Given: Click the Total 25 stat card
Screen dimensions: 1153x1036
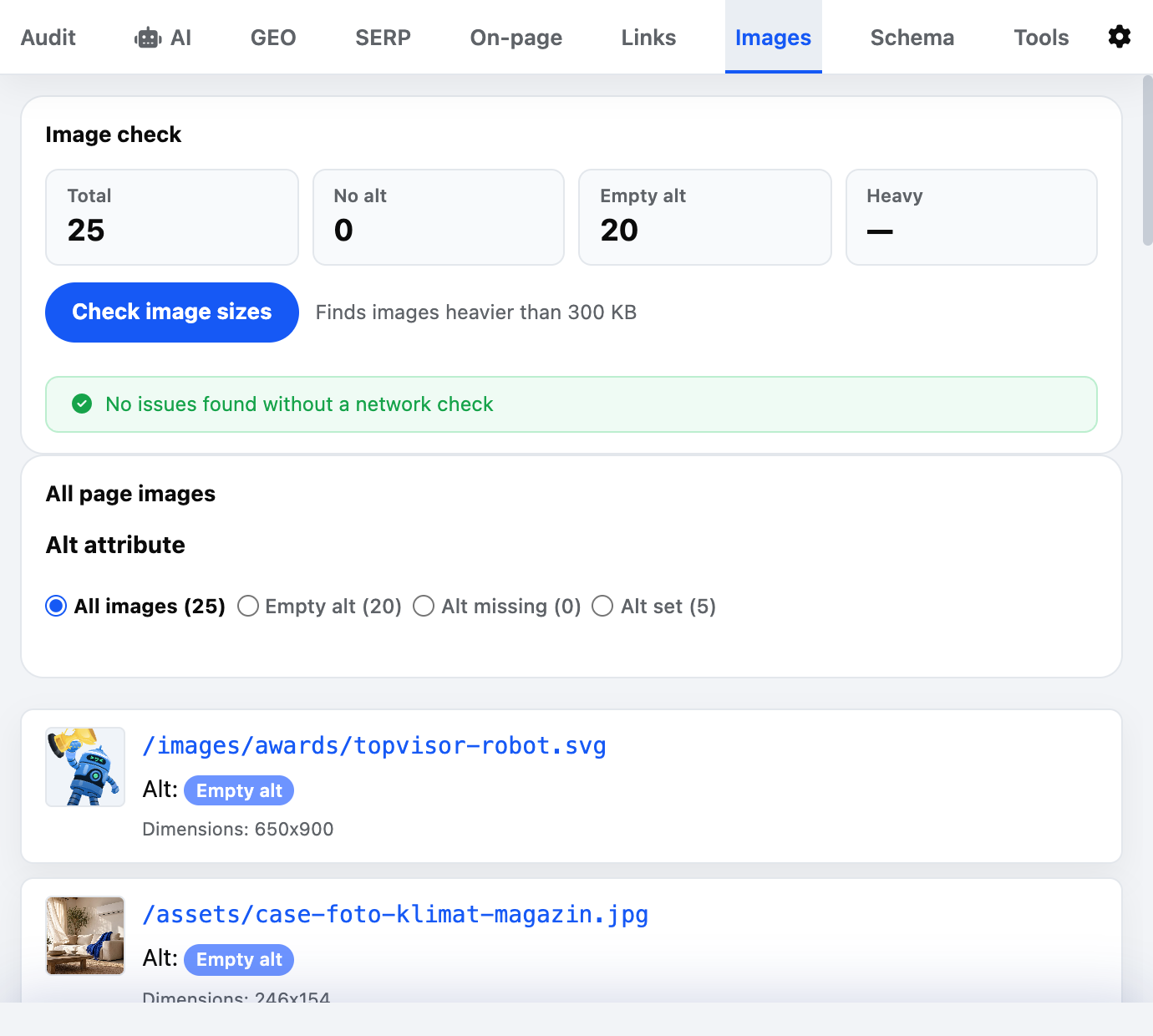Looking at the screenshot, I should coord(172,217).
